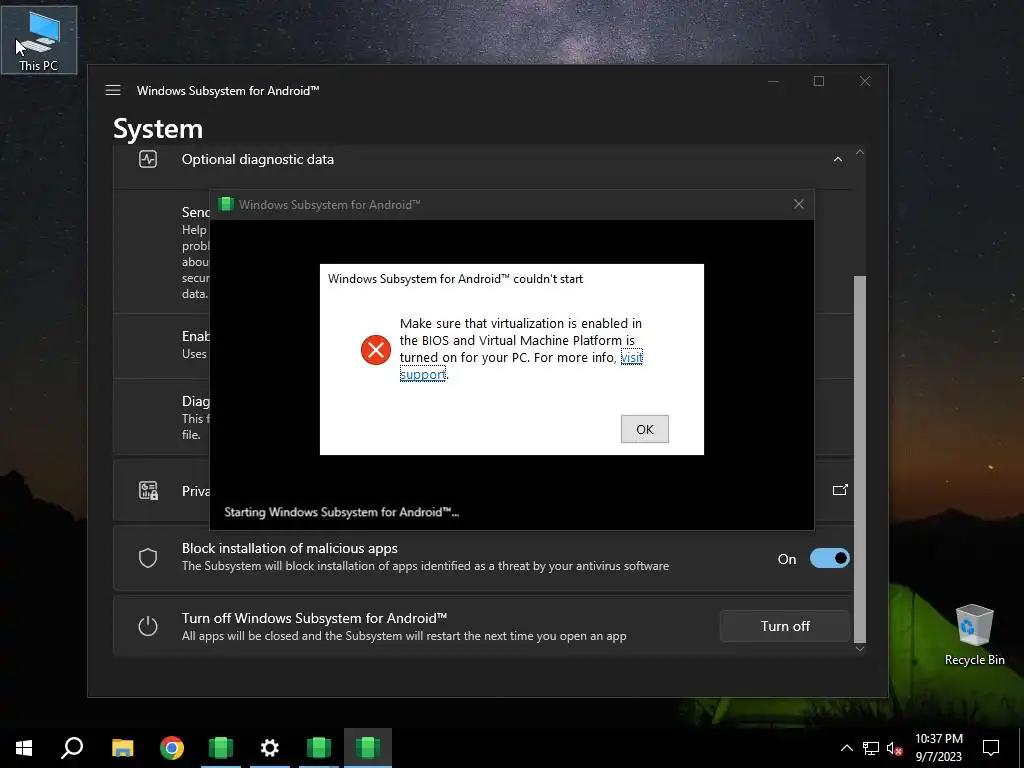Select the active Android subsystem taskbar icon

[368, 748]
